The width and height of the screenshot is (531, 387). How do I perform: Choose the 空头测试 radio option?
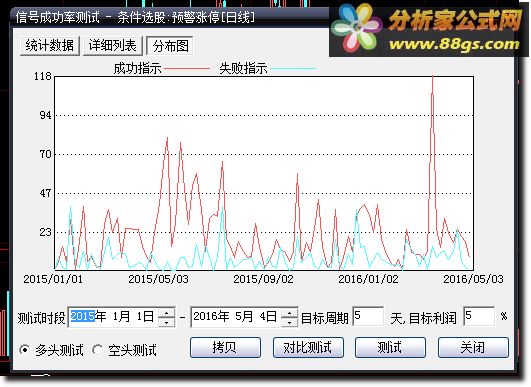[98, 349]
